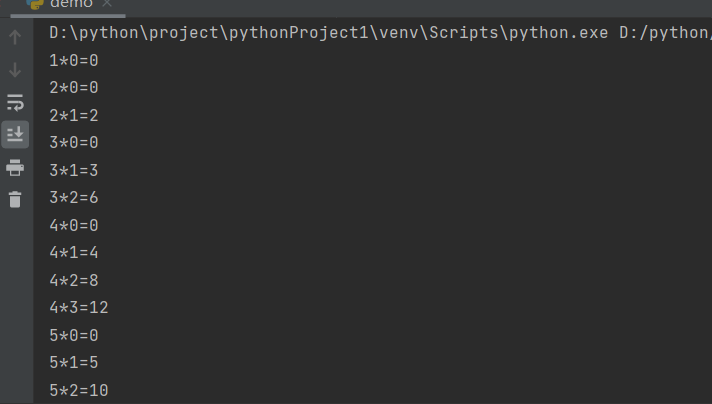Click the output line 2*0=0

[x=74, y=88]
